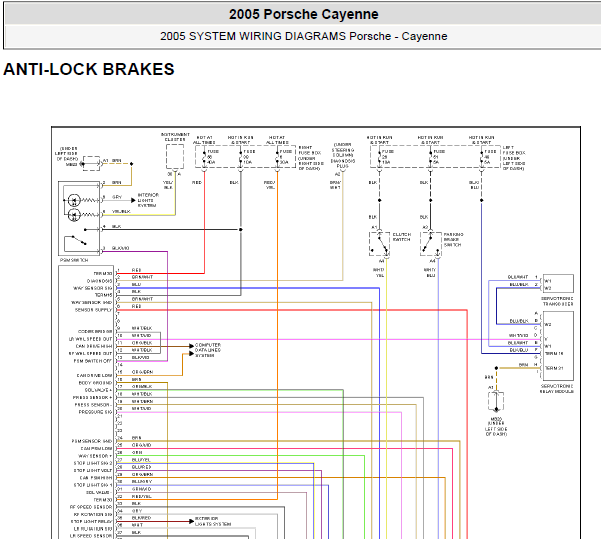Viewport: 601px width, 539px height.
Task: Select the clutch switch schematic symbol
Action: [379, 244]
